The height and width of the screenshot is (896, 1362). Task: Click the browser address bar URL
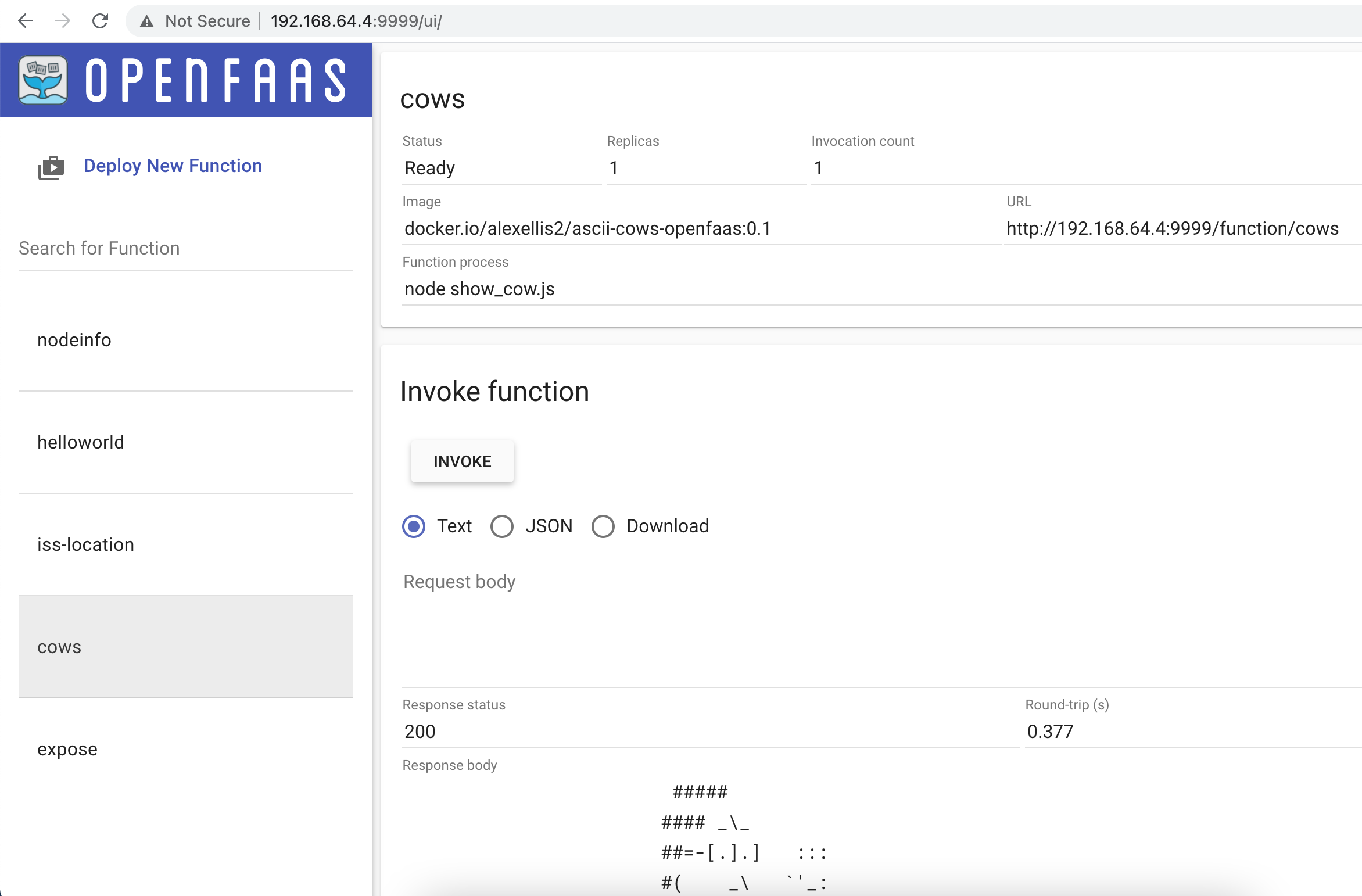pyautogui.click(x=356, y=21)
